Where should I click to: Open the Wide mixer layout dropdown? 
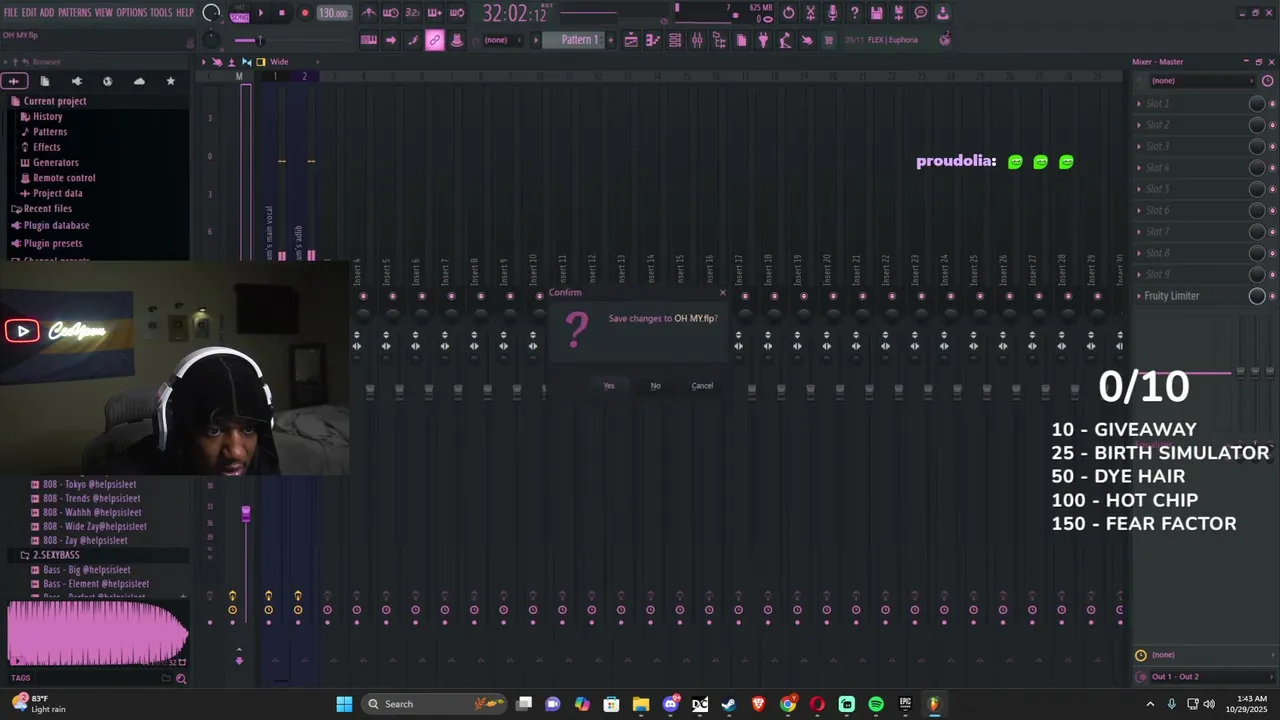point(279,62)
